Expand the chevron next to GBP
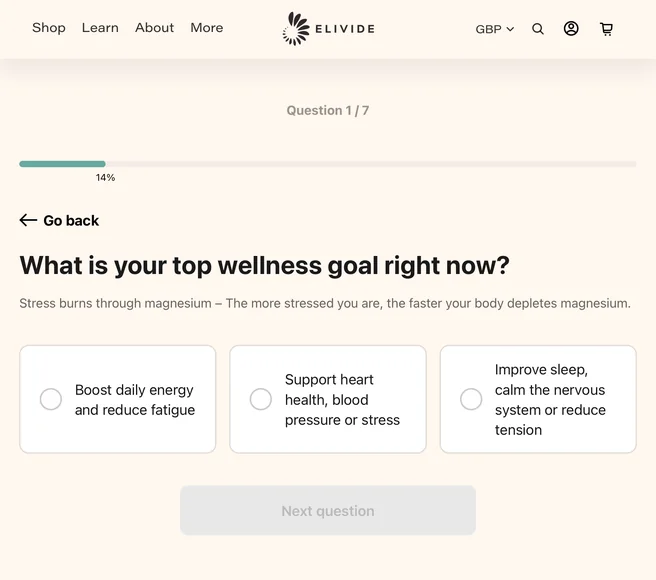The height and width of the screenshot is (580, 656). [510, 29]
